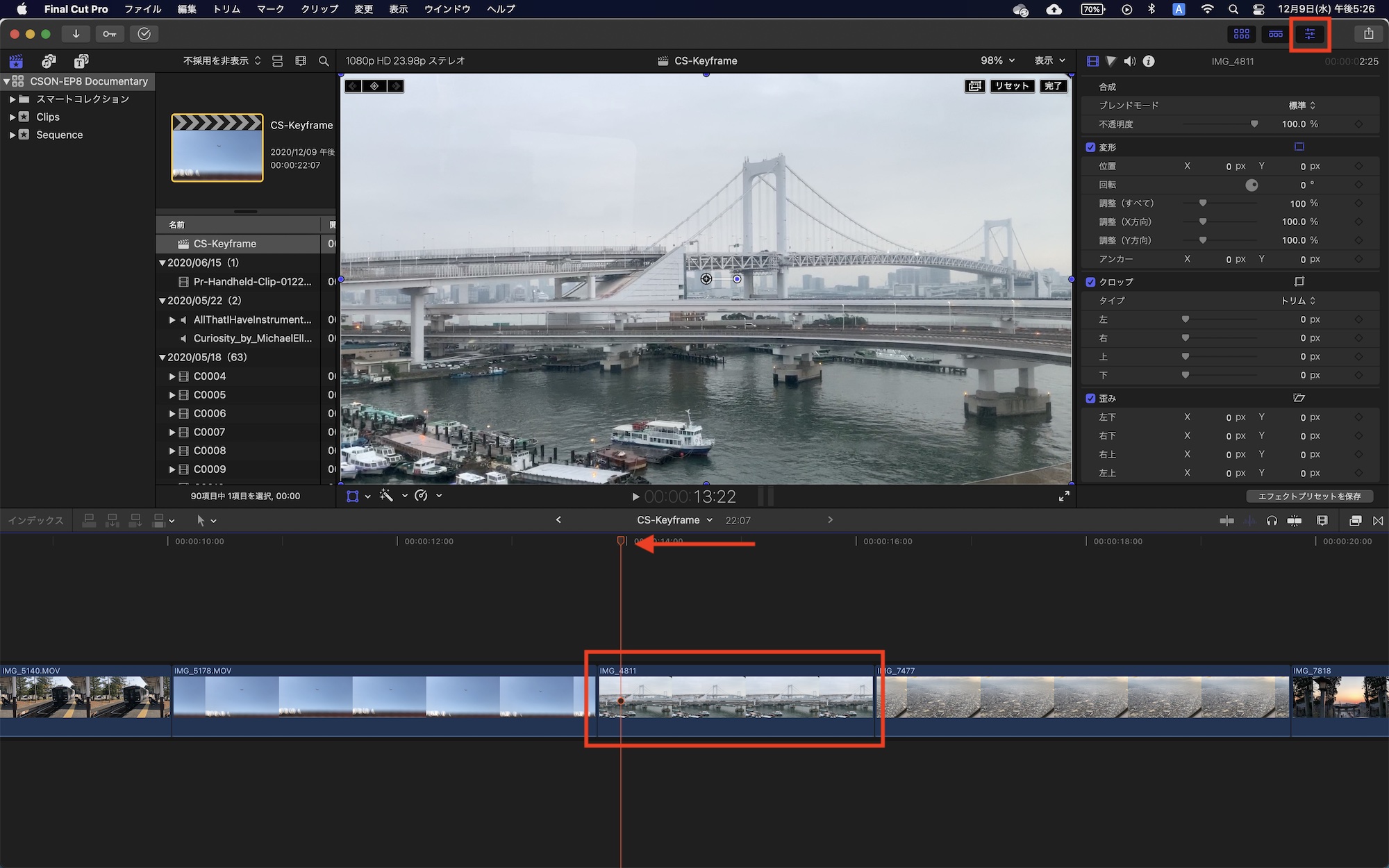Click the browser search magnifier icon
1389x868 pixels.
point(324,61)
